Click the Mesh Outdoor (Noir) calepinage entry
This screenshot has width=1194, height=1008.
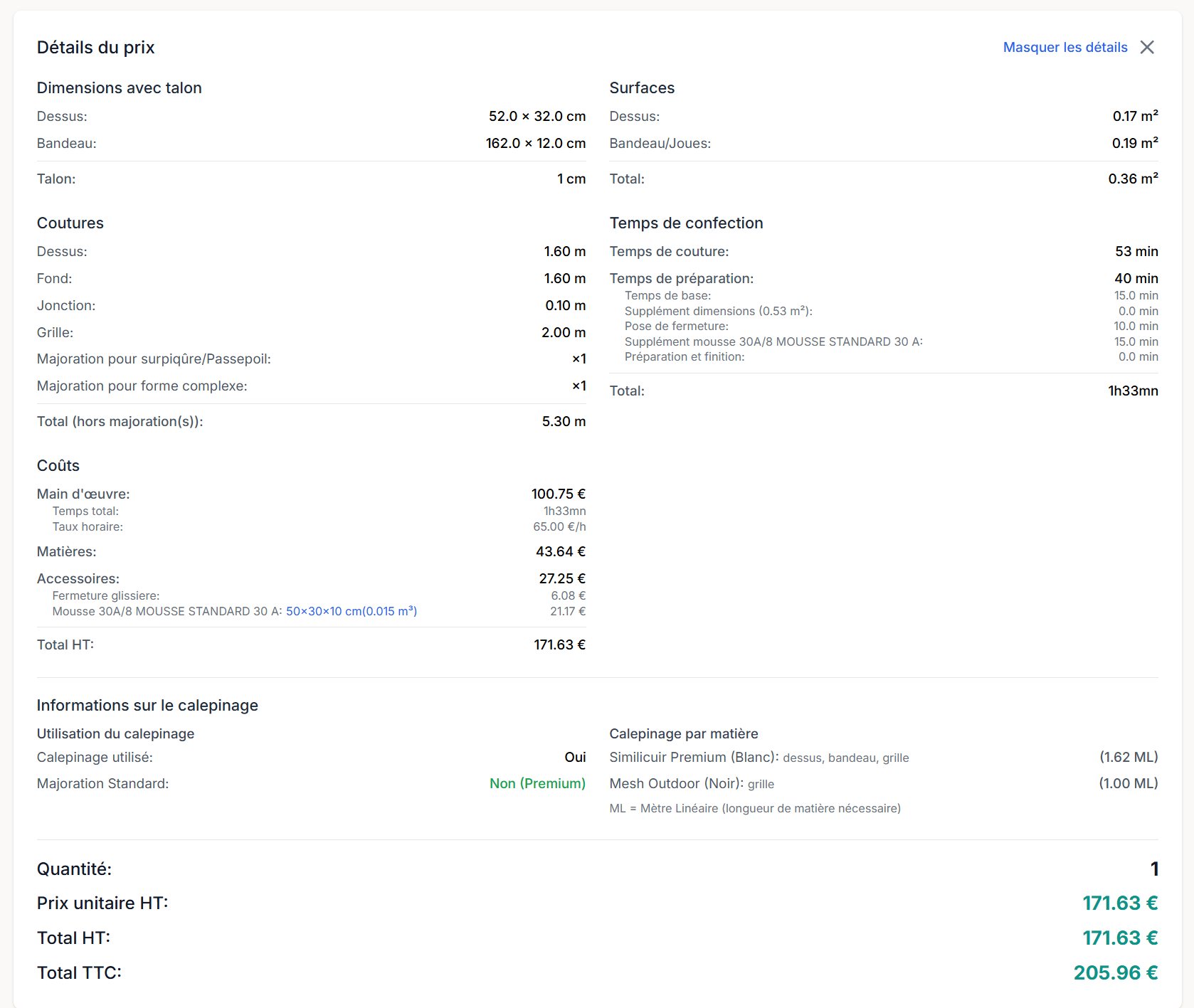[x=676, y=783]
